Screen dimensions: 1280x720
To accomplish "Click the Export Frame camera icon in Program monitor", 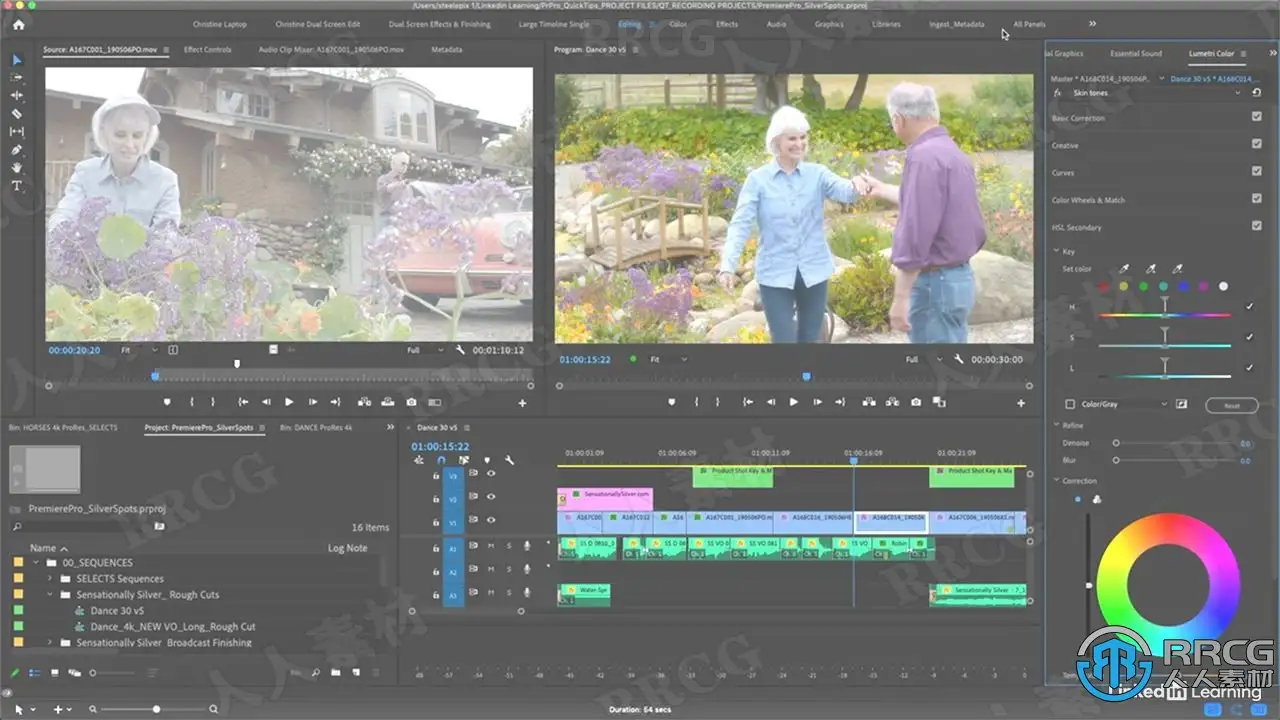I will click(916, 402).
